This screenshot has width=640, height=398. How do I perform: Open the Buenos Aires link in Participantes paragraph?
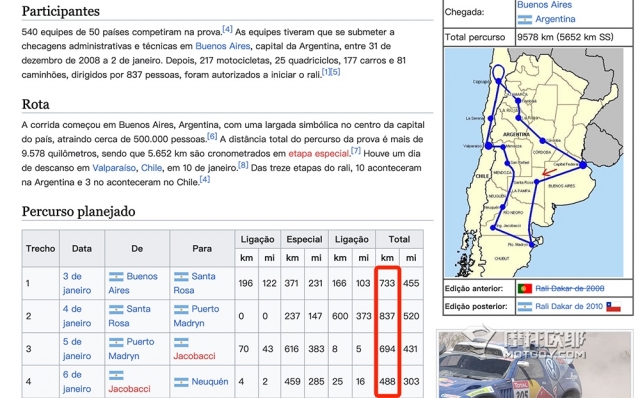[x=222, y=46]
